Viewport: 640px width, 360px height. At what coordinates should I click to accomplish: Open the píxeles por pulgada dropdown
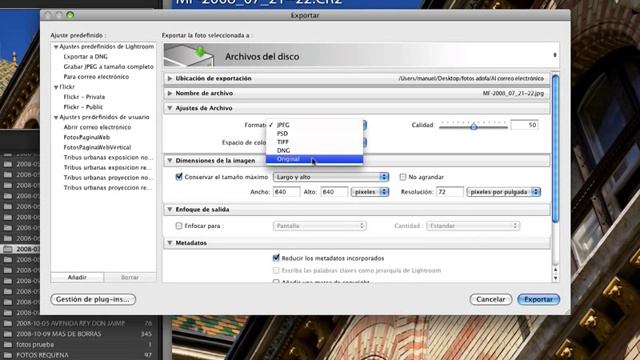tap(504, 191)
